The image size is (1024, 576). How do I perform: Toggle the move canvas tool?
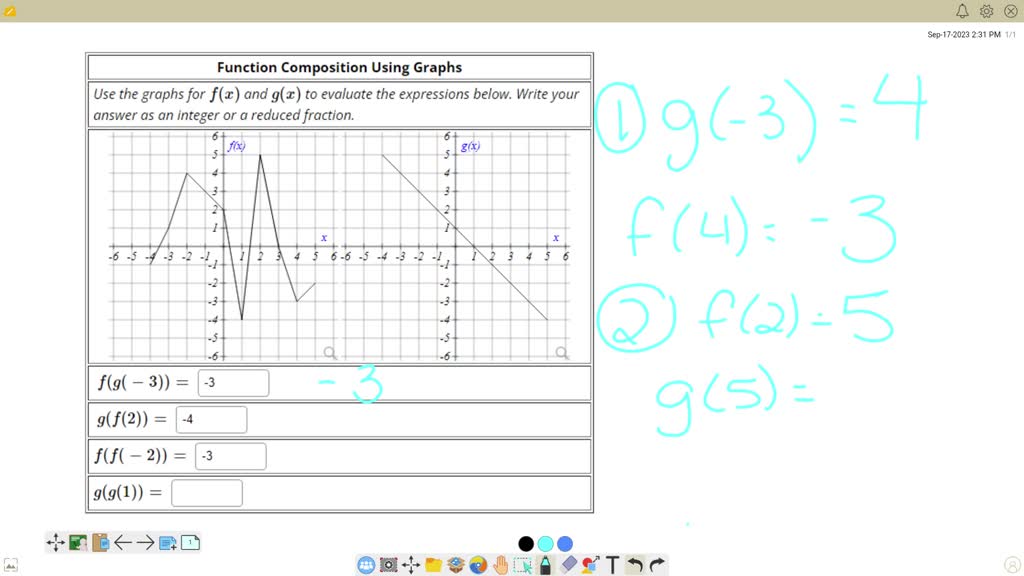[55, 541]
